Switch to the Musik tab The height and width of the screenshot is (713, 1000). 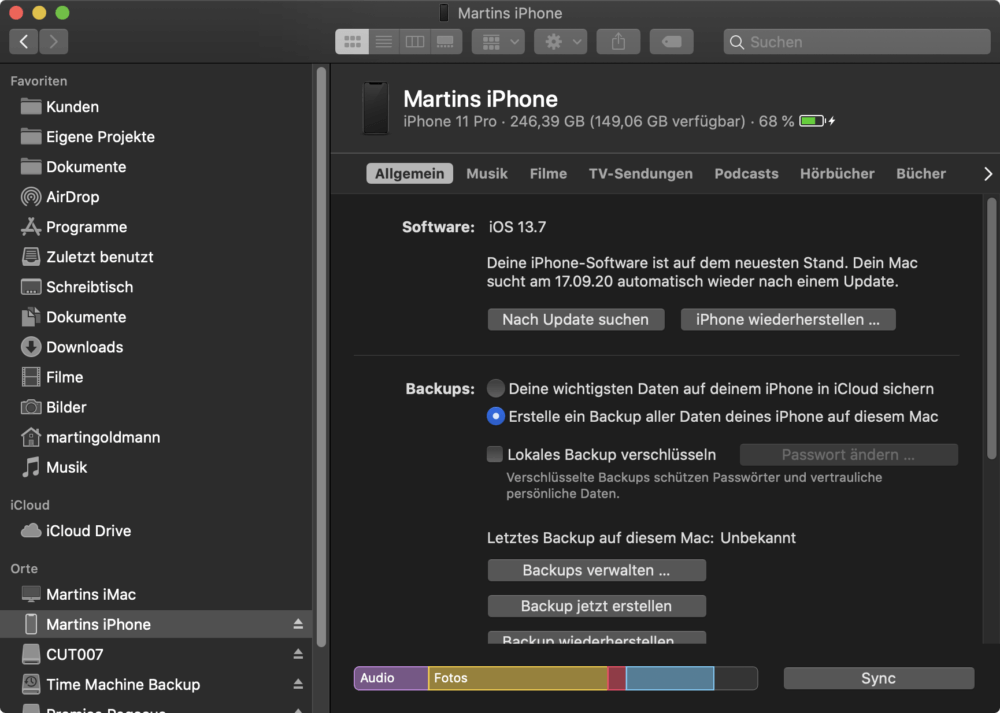[487, 173]
